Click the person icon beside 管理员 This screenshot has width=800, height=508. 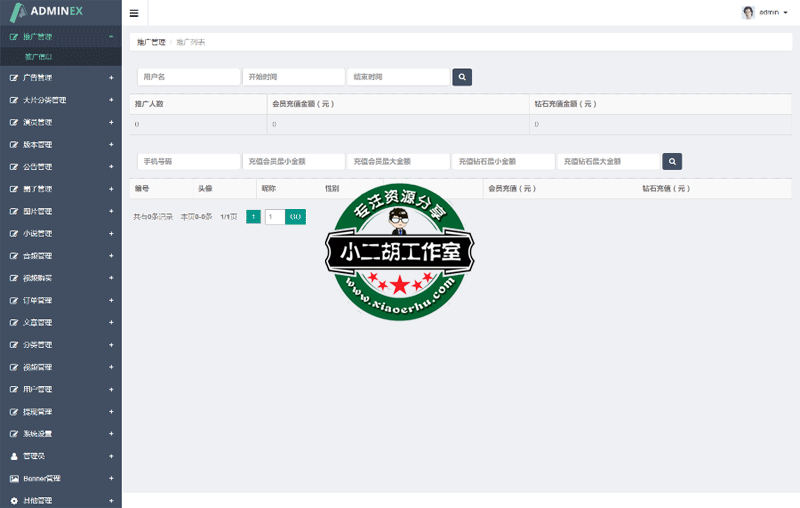tap(14, 456)
